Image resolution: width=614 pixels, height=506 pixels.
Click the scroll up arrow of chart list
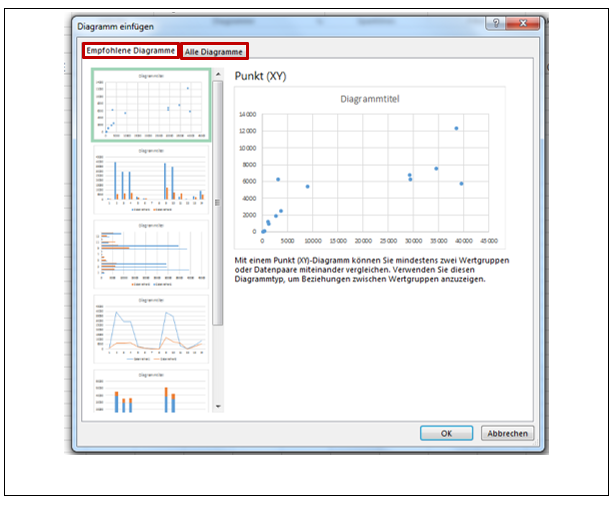pos(219,72)
